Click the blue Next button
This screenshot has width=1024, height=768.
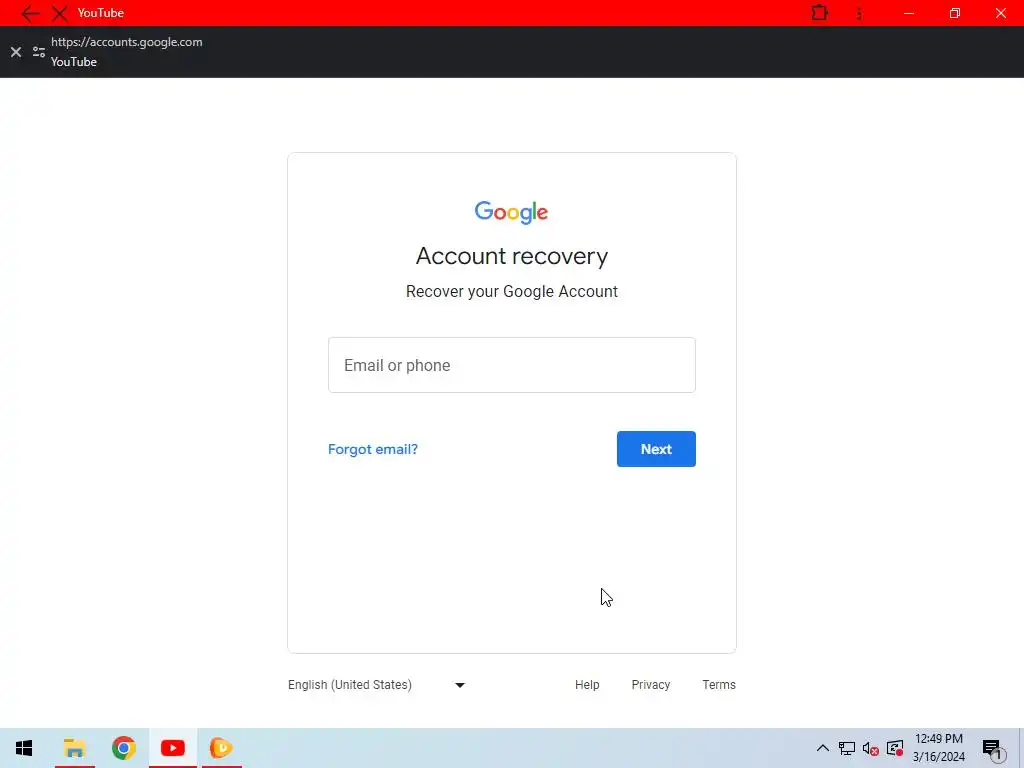pyautogui.click(x=656, y=449)
